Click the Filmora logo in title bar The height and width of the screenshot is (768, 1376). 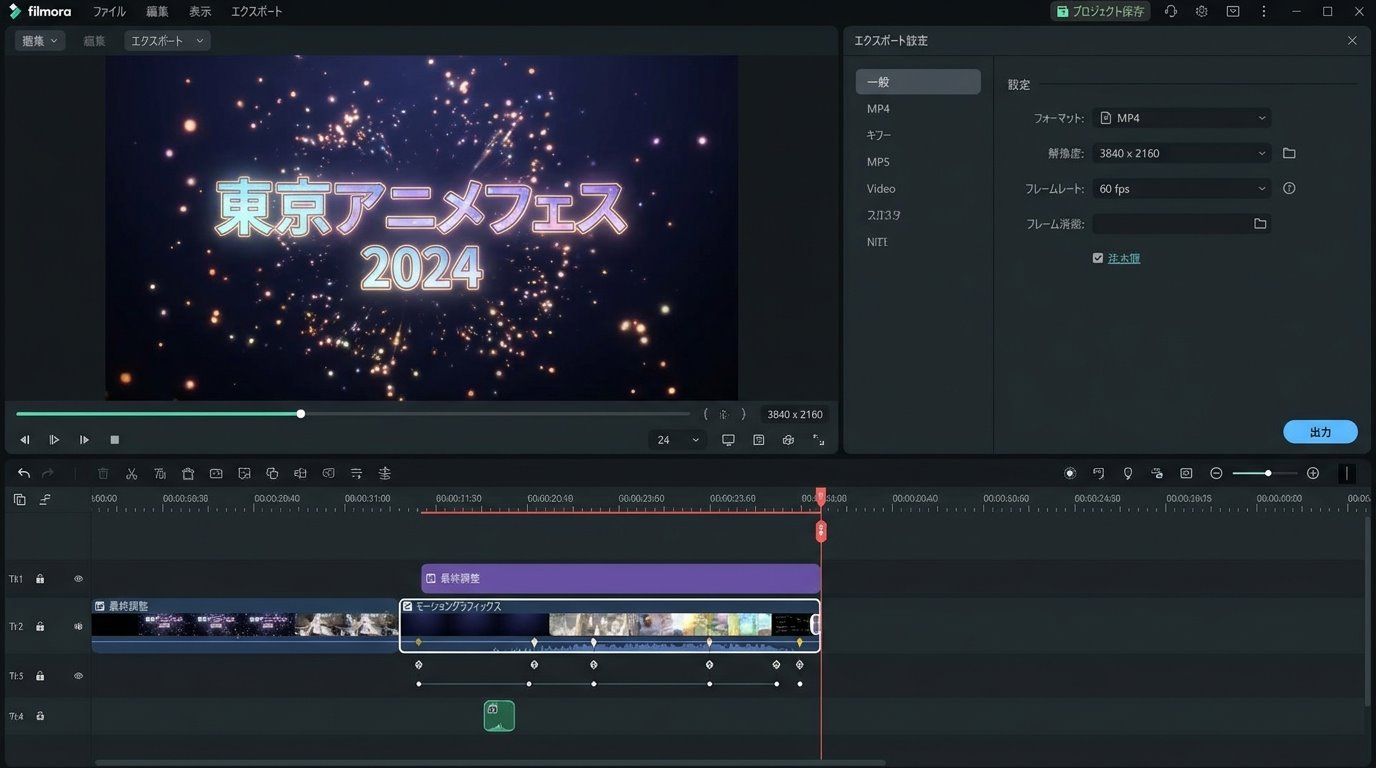40,11
